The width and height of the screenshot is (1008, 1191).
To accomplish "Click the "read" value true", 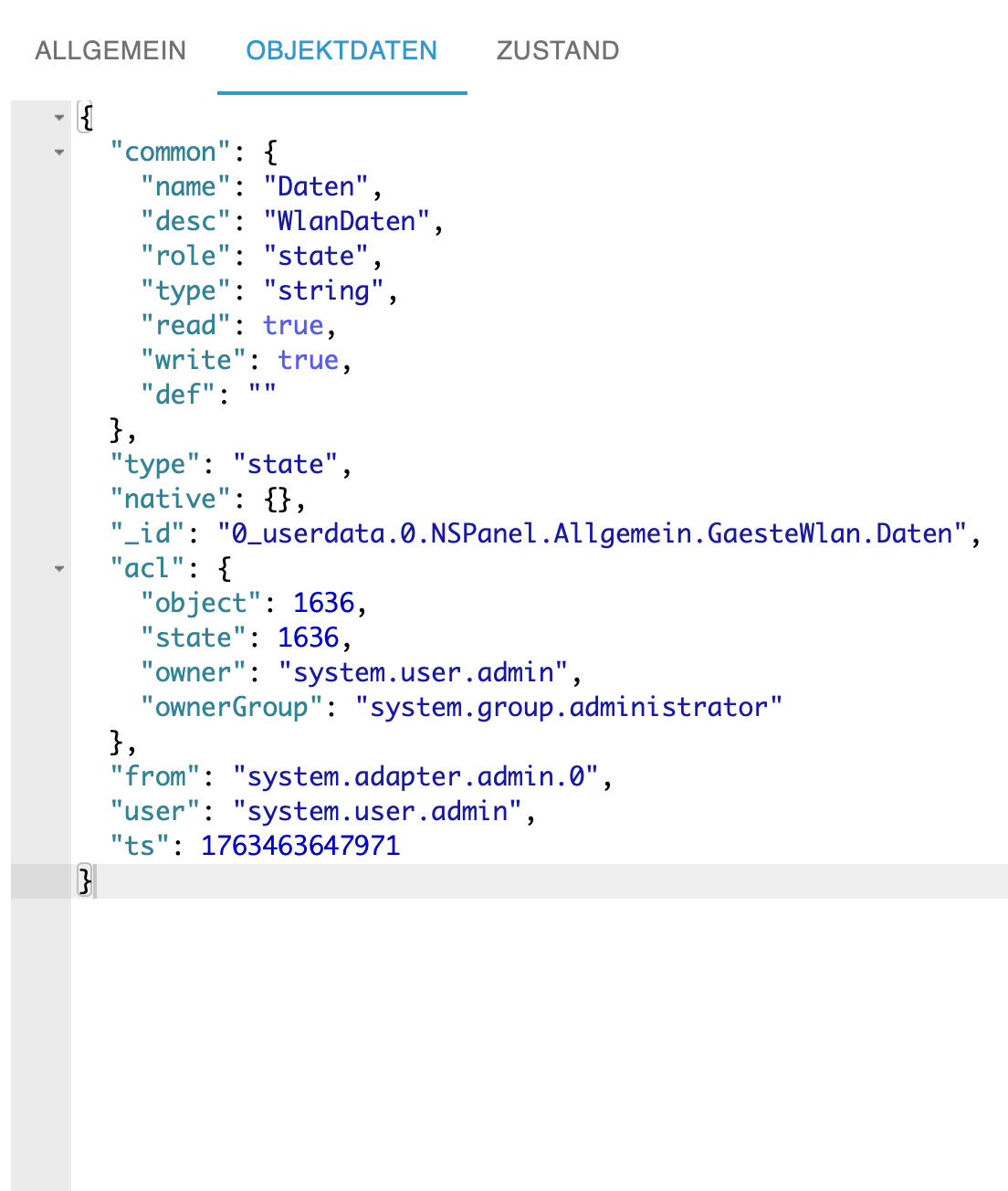I will (293, 325).
